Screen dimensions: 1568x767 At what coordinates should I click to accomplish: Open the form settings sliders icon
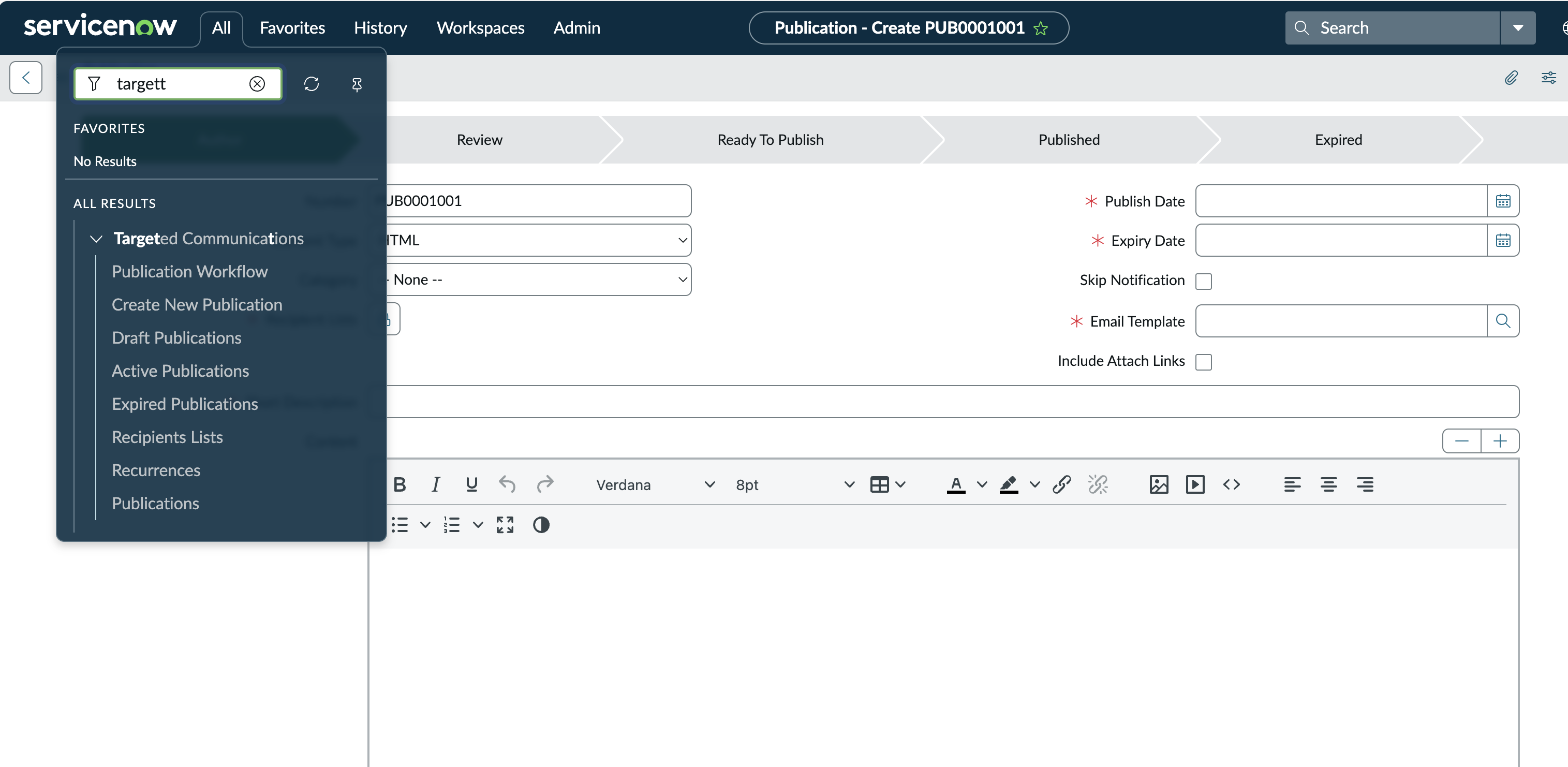click(x=1548, y=77)
